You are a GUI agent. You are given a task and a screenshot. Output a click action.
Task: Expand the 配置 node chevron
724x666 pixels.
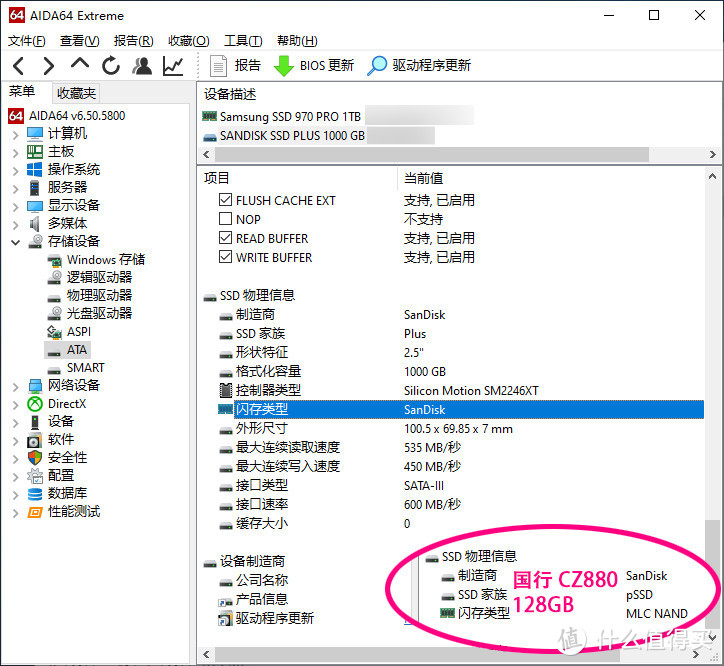[16, 477]
